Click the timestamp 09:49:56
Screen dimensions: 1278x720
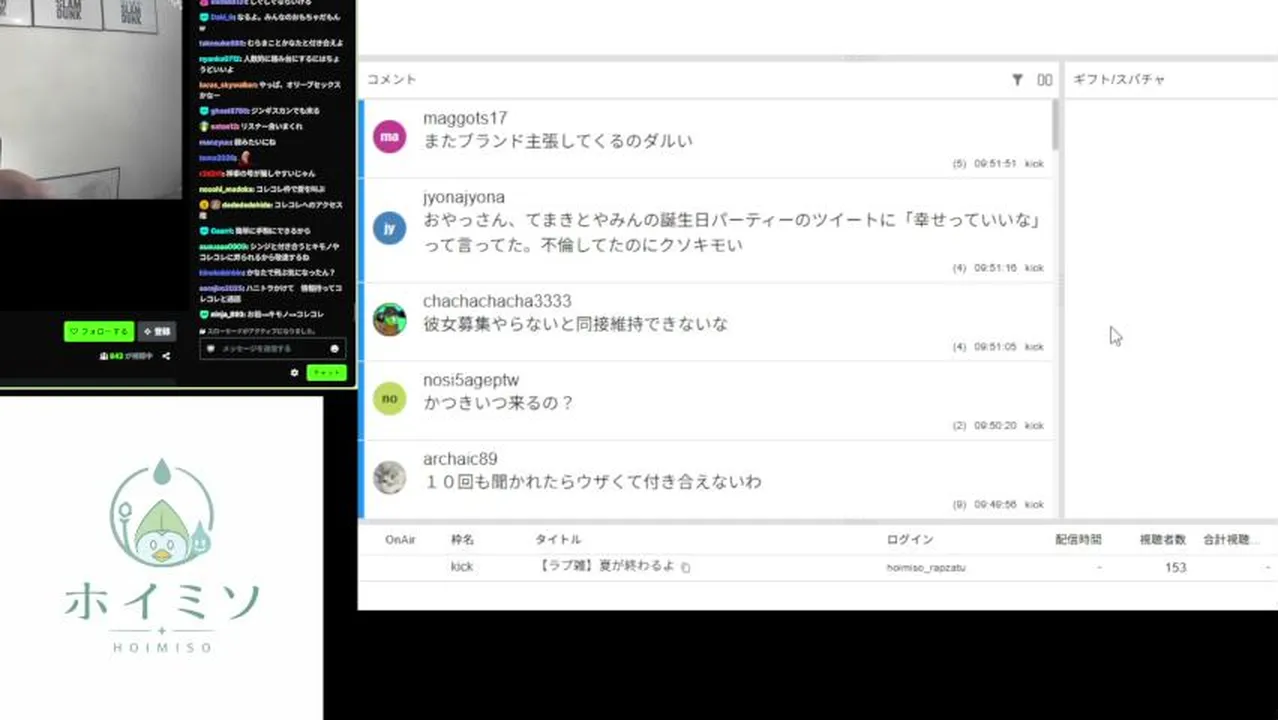995,505
